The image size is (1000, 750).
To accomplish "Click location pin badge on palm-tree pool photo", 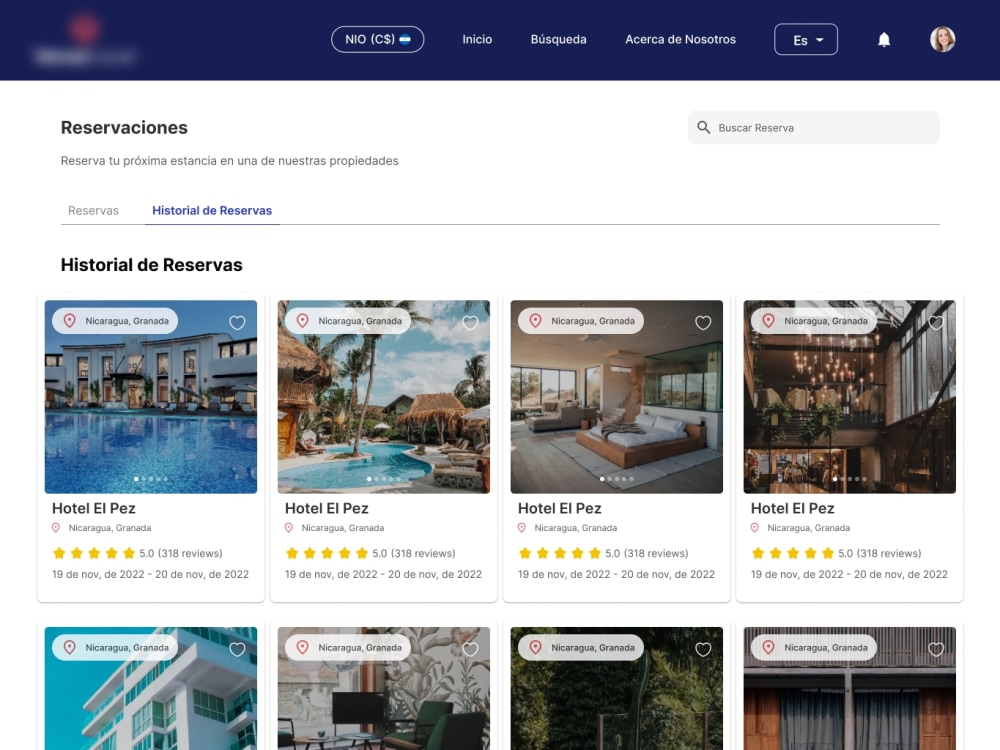I will pos(348,321).
